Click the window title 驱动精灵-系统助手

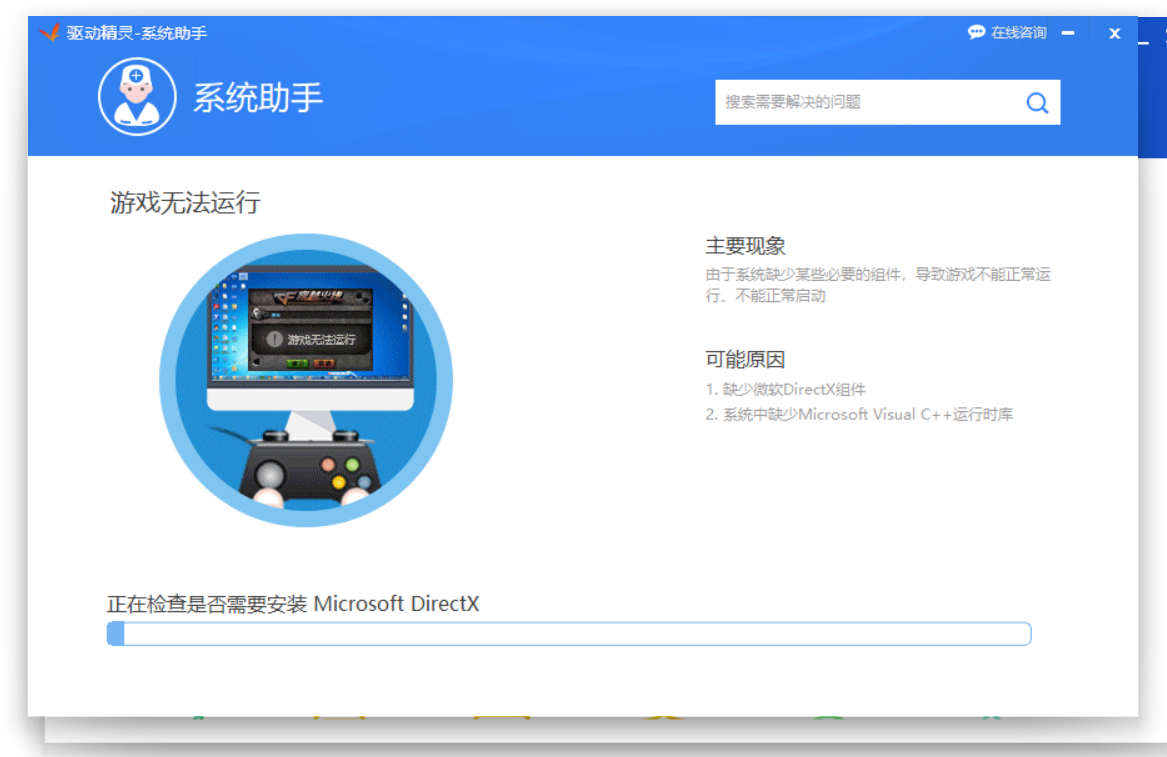tap(137, 33)
